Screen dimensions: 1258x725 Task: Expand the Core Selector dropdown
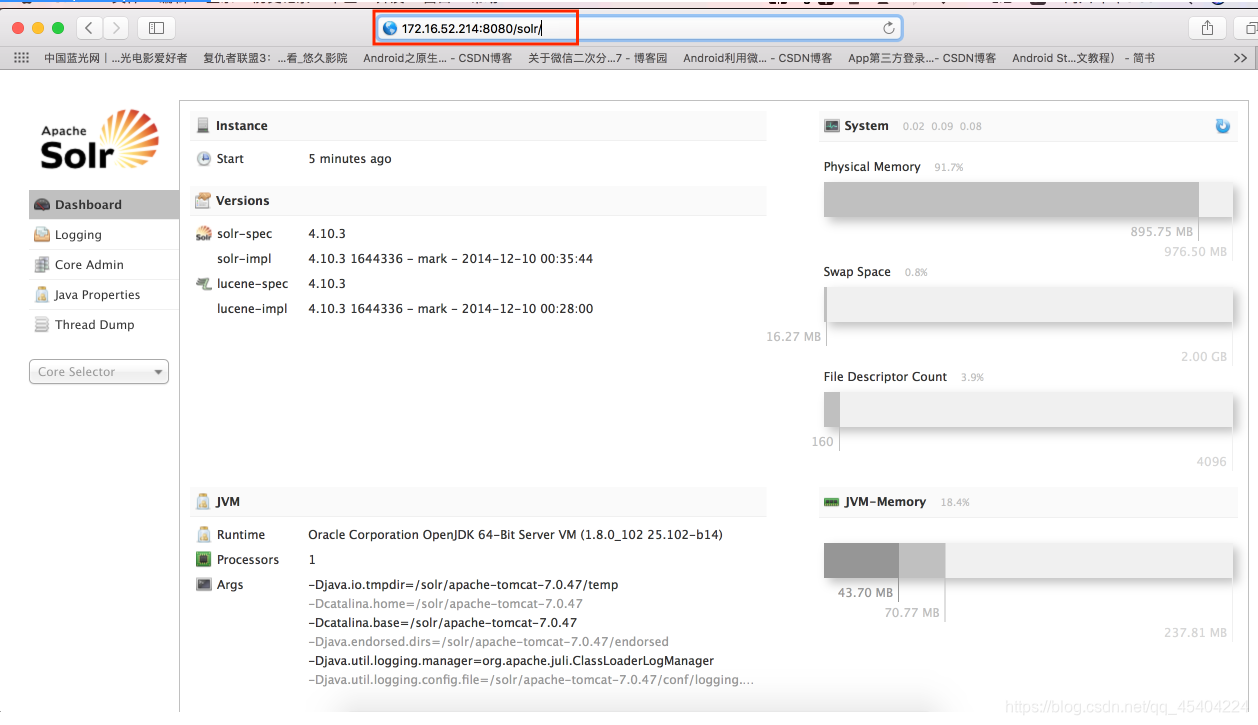[x=99, y=372]
